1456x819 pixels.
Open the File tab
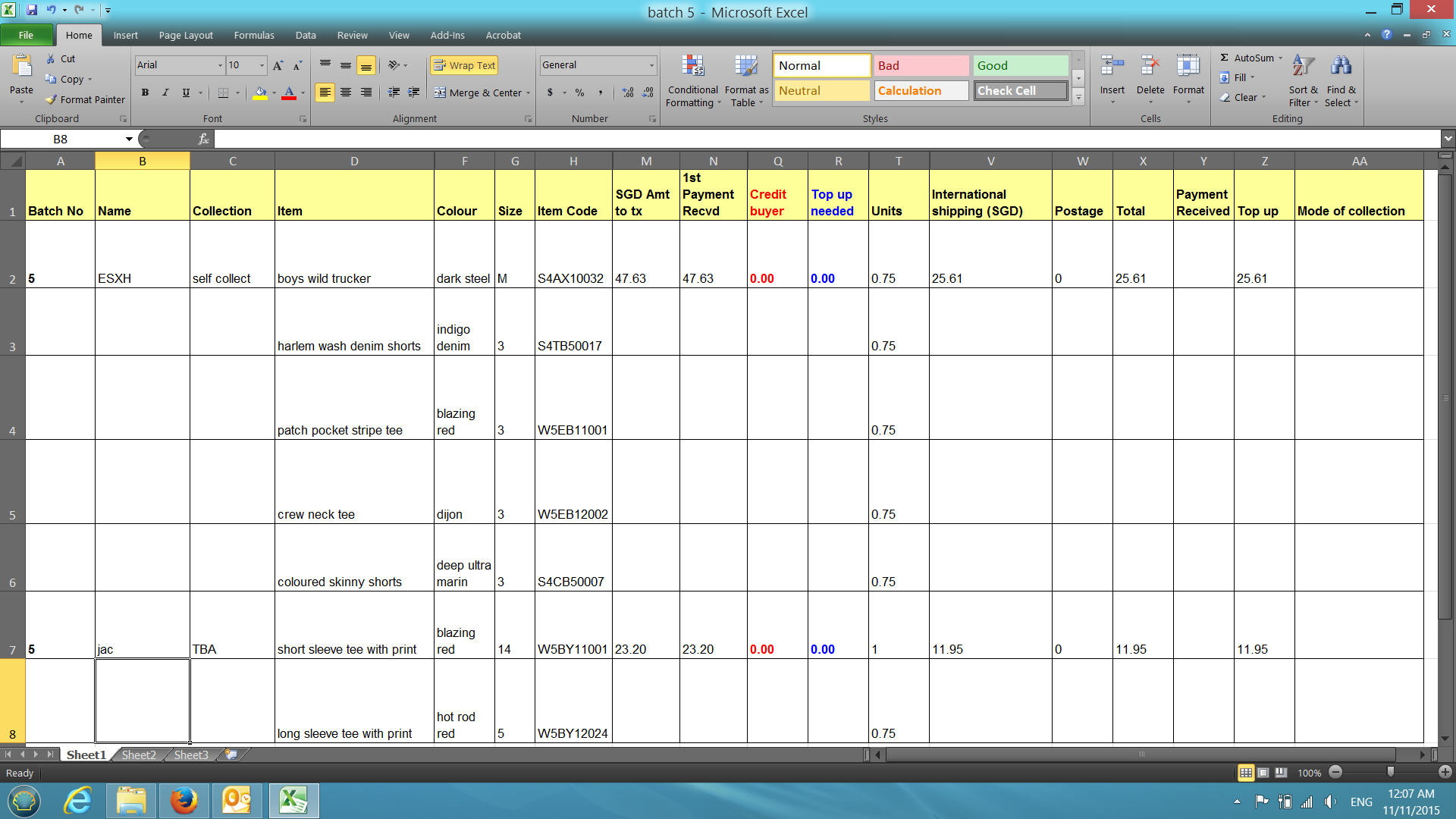tap(26, 35)
